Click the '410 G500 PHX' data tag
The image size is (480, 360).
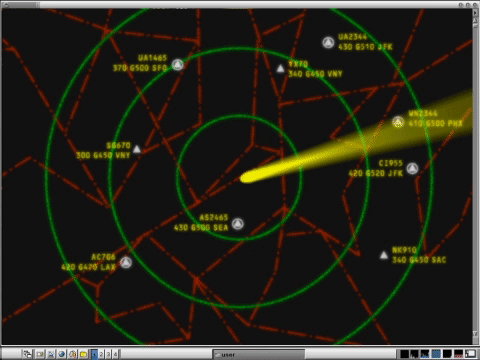tap(436, 123)
